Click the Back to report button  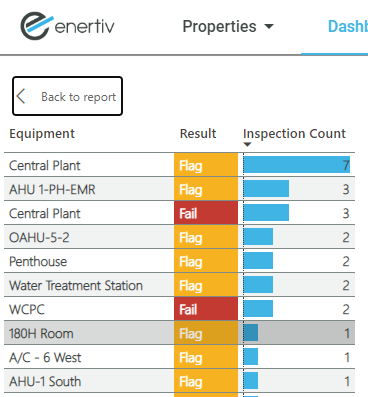(x=68, y=96)
